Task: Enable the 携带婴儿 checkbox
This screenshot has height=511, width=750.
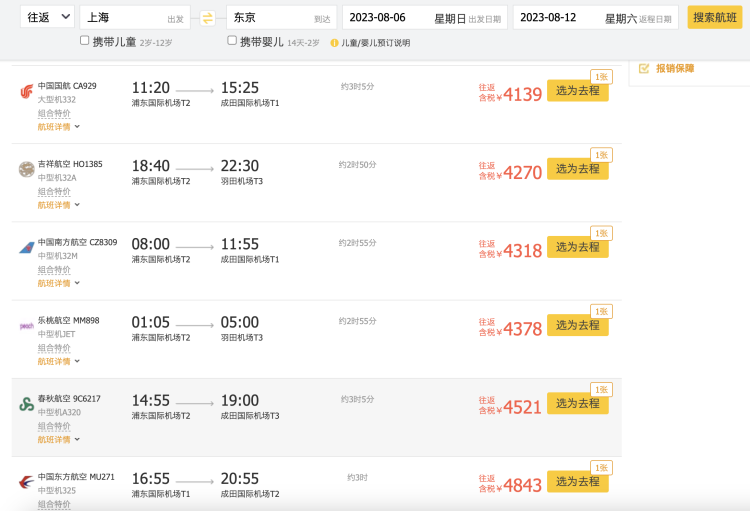Action: [x=232, y=41]
